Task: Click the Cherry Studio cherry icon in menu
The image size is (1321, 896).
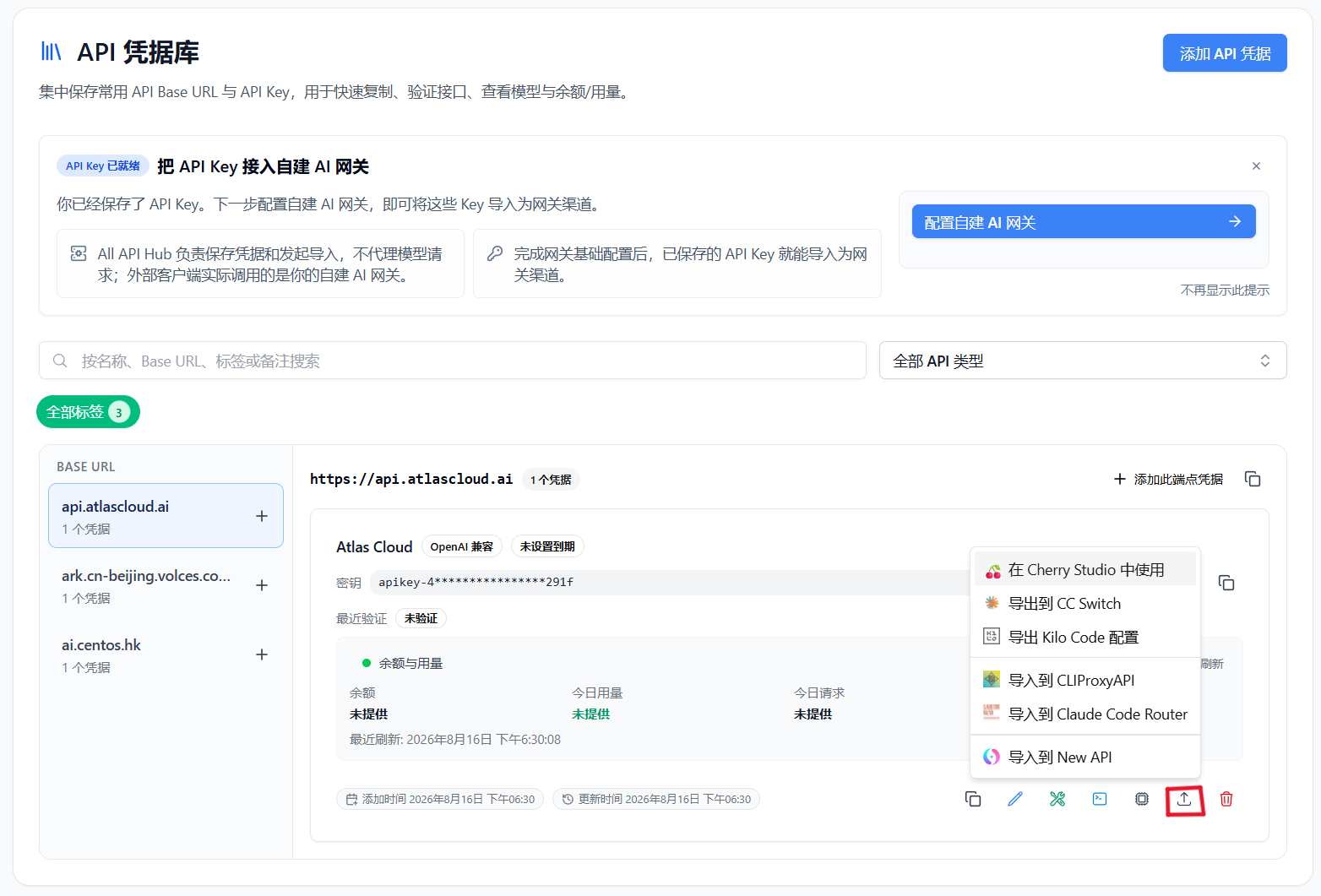Action: click(x=992, y=571)
